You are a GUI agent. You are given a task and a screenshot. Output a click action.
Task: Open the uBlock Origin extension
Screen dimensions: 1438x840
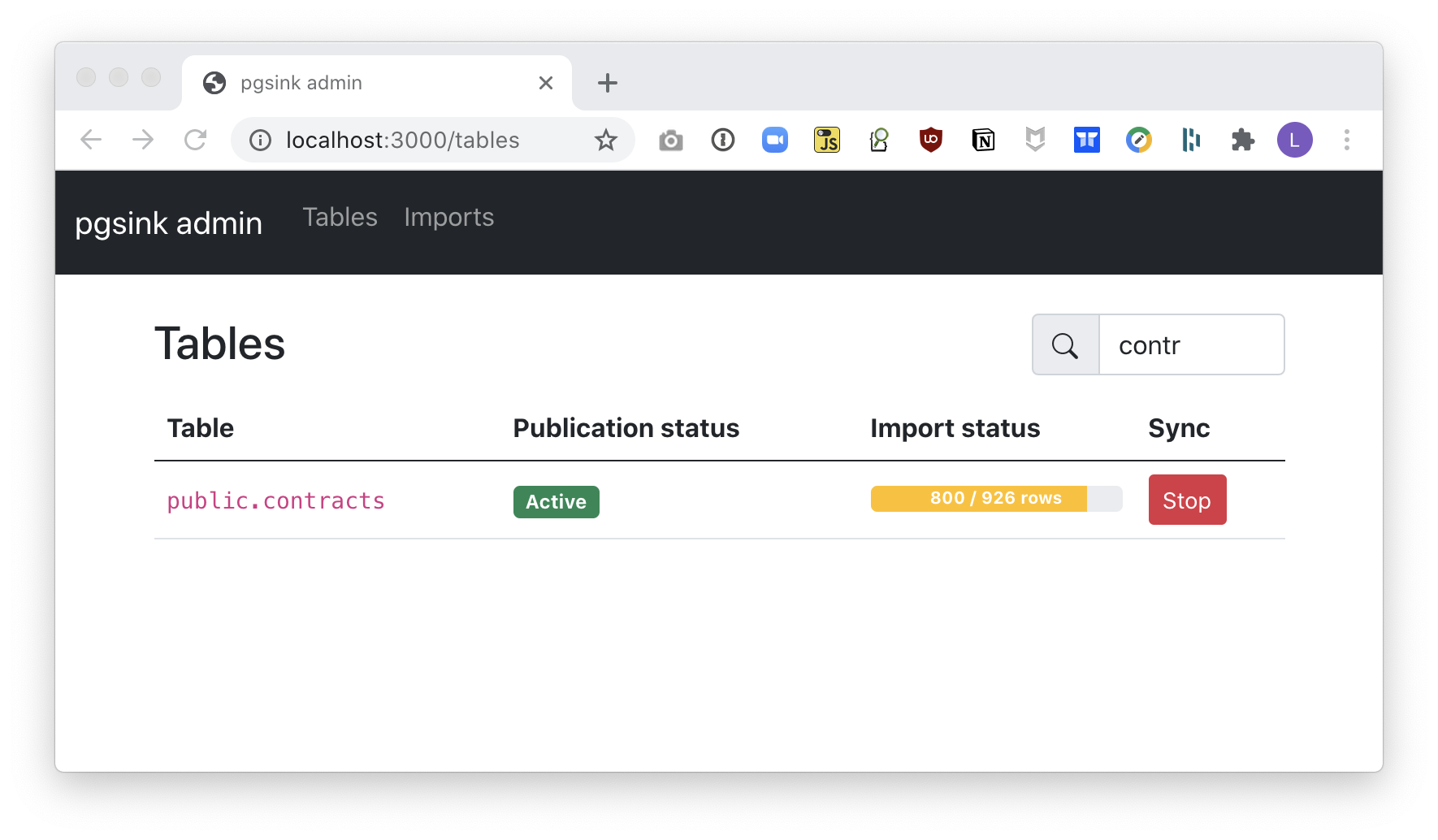[x=930, y=140]
